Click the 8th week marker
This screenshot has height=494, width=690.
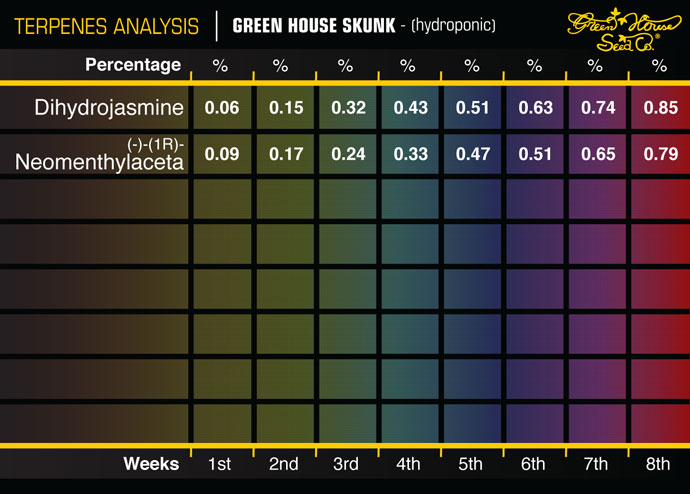coord(659,464)
